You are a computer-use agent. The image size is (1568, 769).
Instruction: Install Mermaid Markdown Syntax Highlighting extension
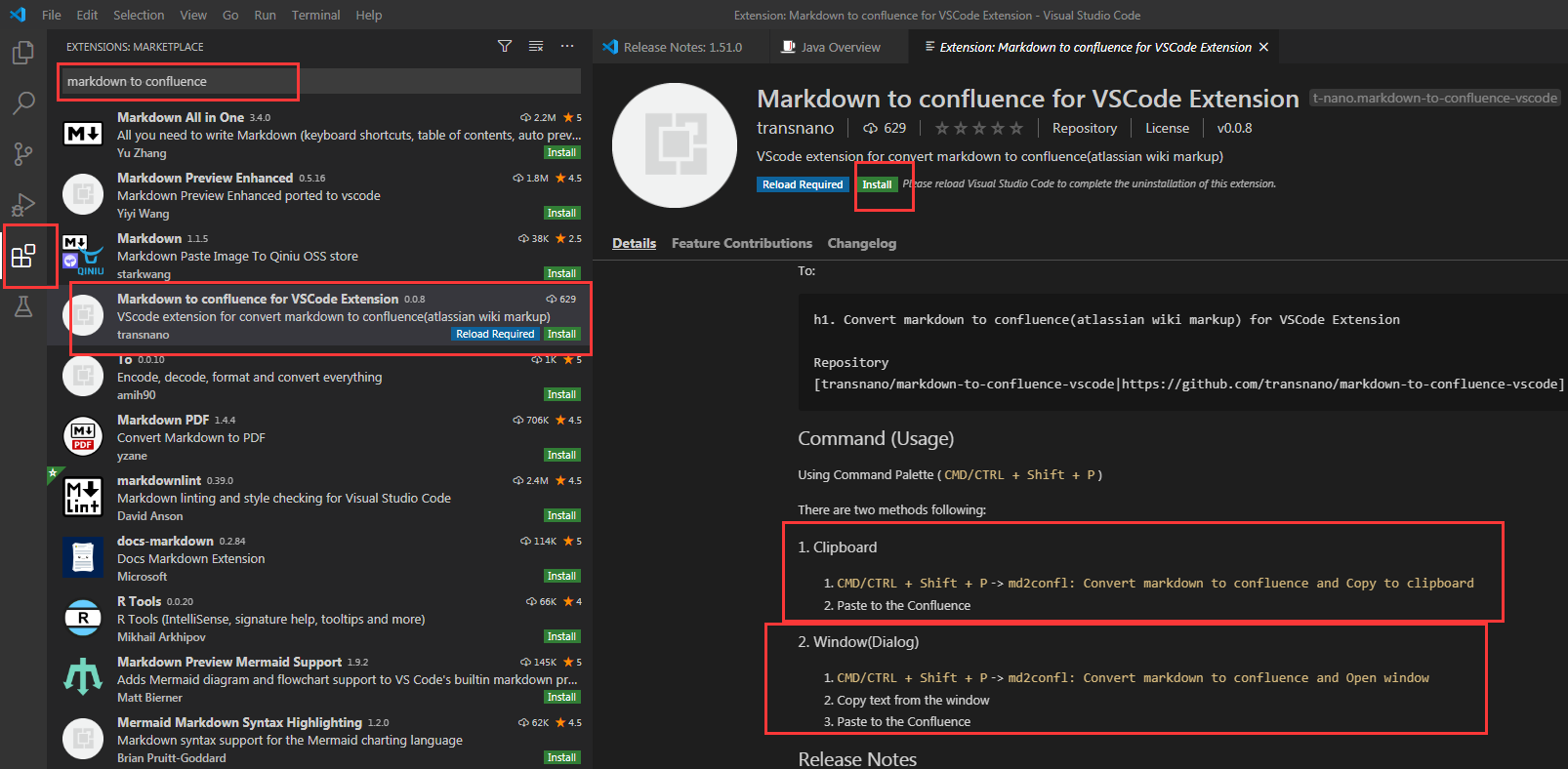[x=561, y=757]
